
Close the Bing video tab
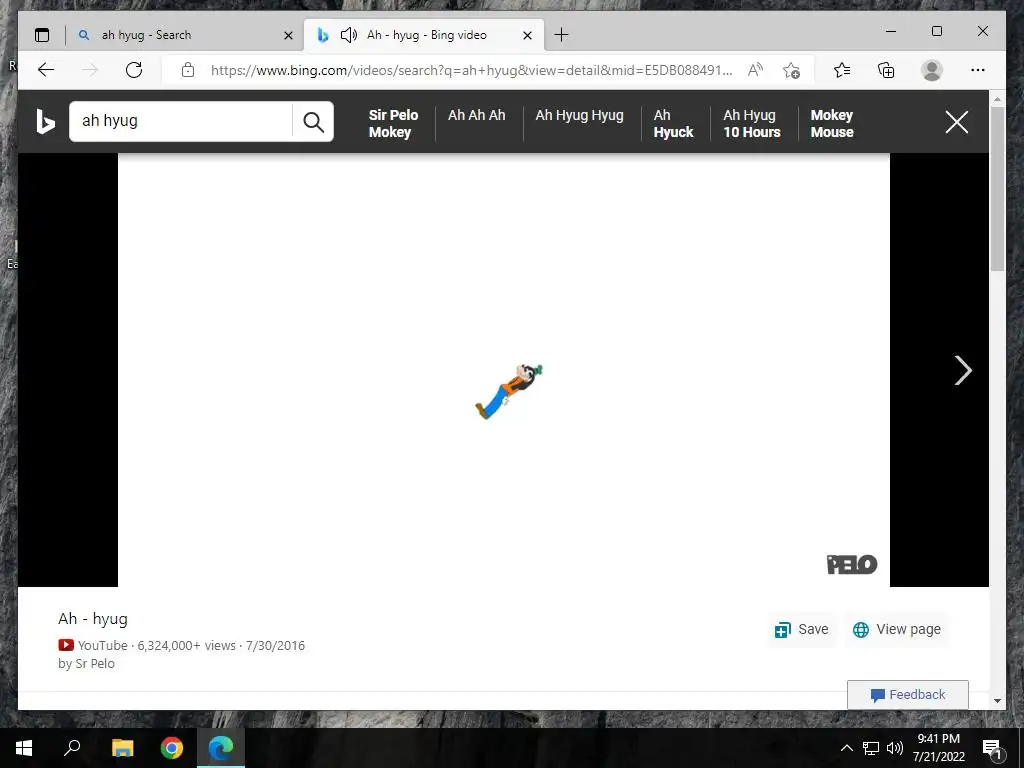528,35
